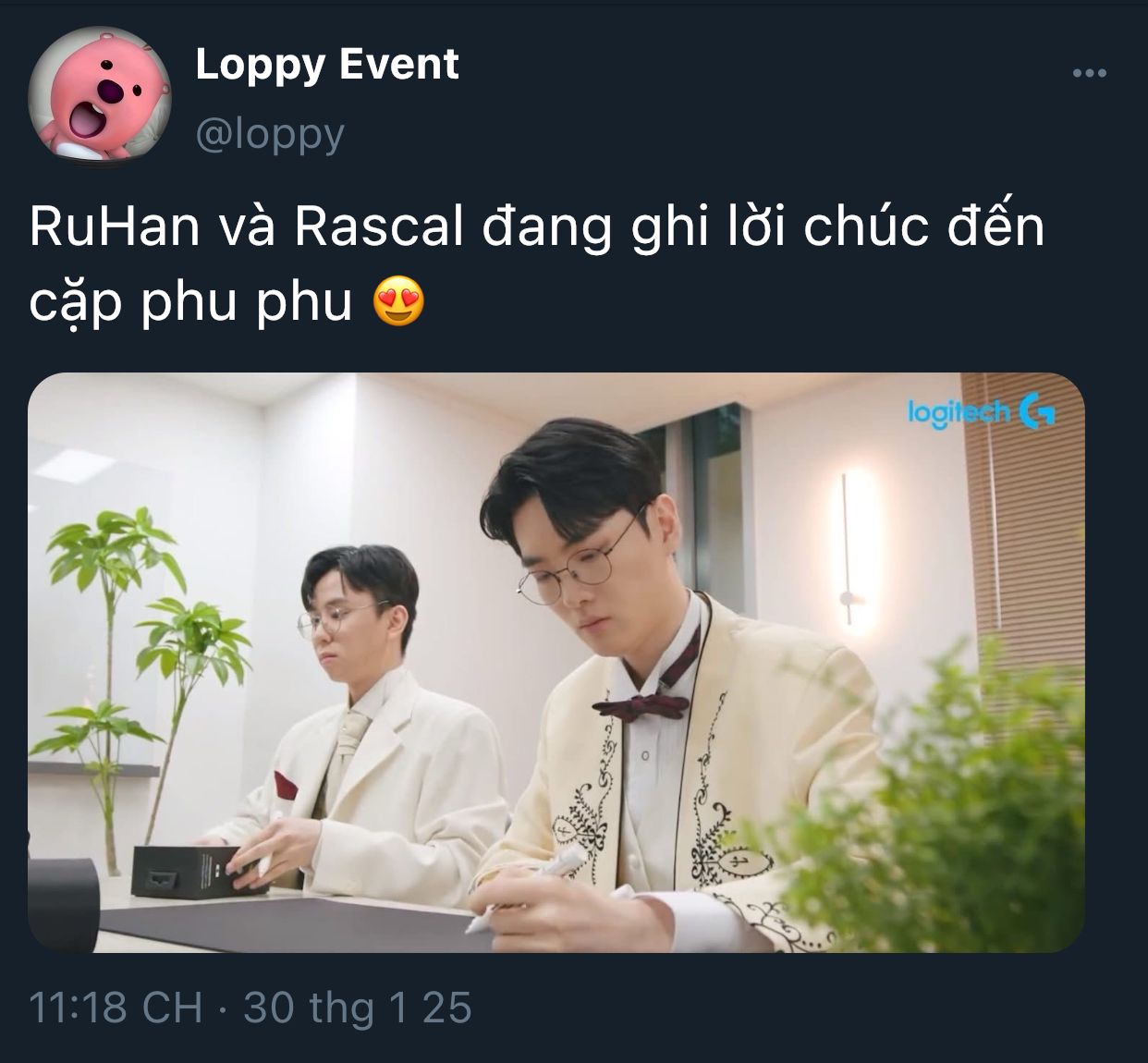The width and height of the screenshot is (1148, 1063).
Task: Click the date 30 thg 1 25
Action: pyautogui.click(x=357, y=1007)
